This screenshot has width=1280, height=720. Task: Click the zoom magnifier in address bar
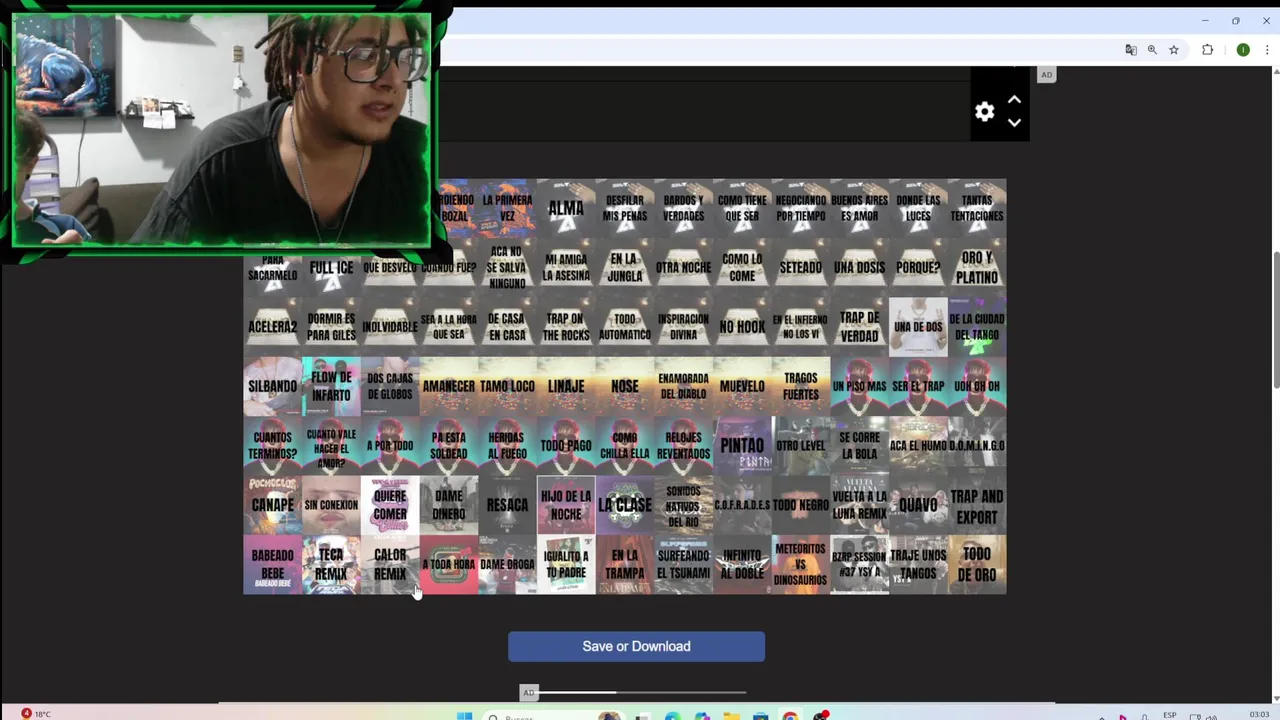click(x=1152, y=50)
